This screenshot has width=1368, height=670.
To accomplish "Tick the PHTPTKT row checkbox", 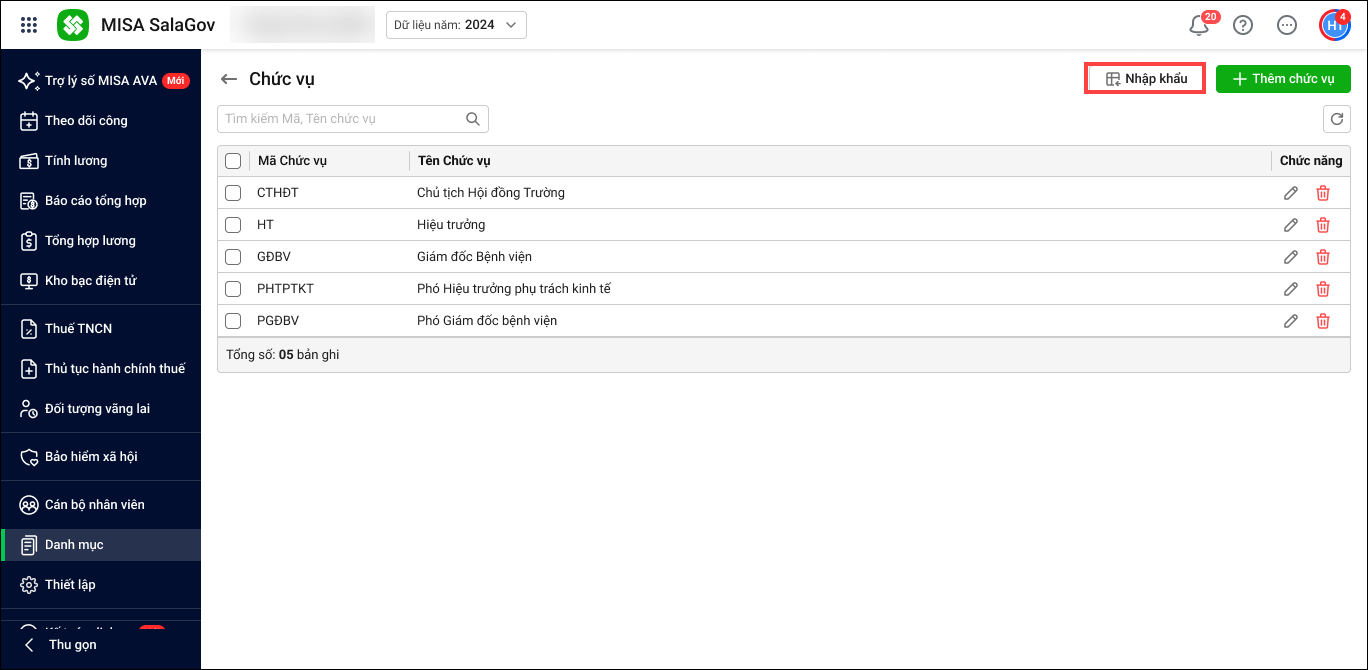I will tap(233, 289).
